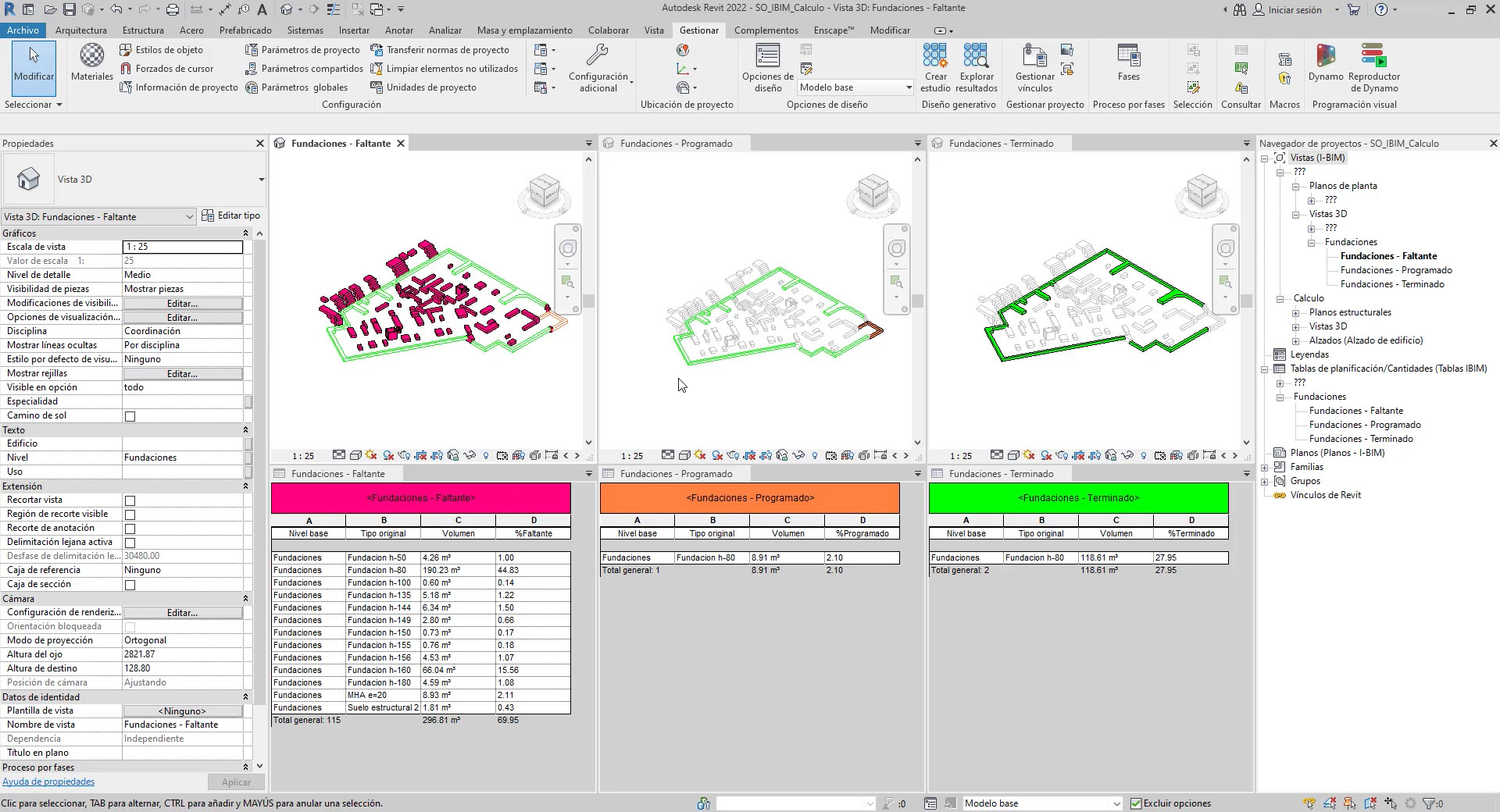Image resolution: width=1500 pixels, height=812 pixels.
Task: Open the Ayuda de propiedades link
Action: pyautogui.click(x=48, y=782)
